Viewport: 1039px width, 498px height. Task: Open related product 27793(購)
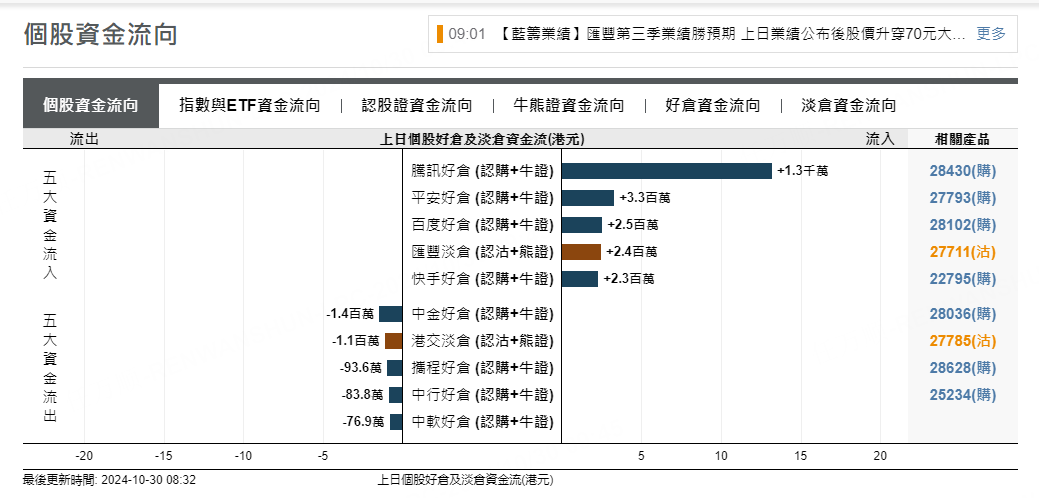(x=963, y=197)
